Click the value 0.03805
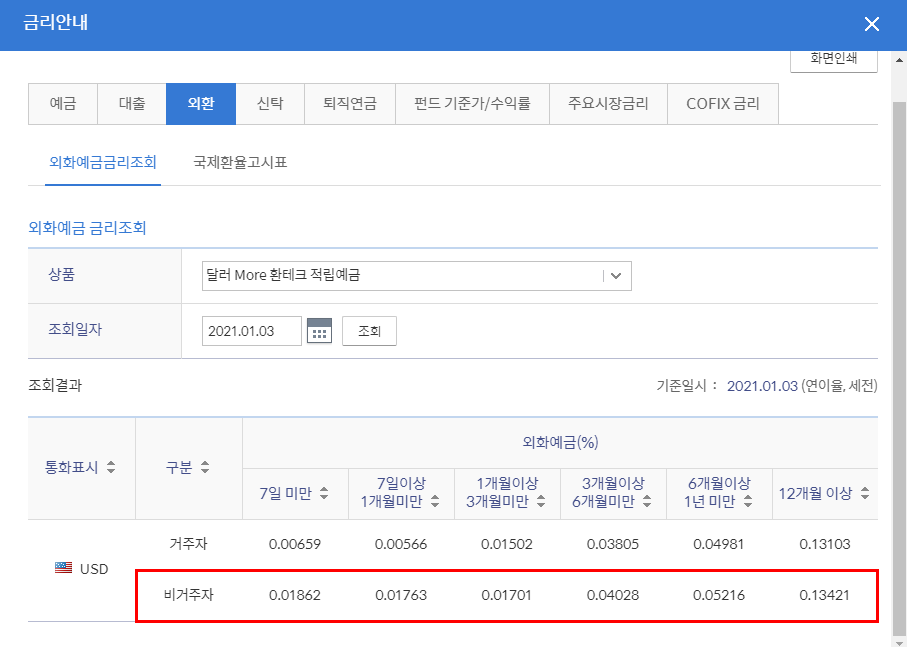Screen dimensions: 907x647 [613, 544]
